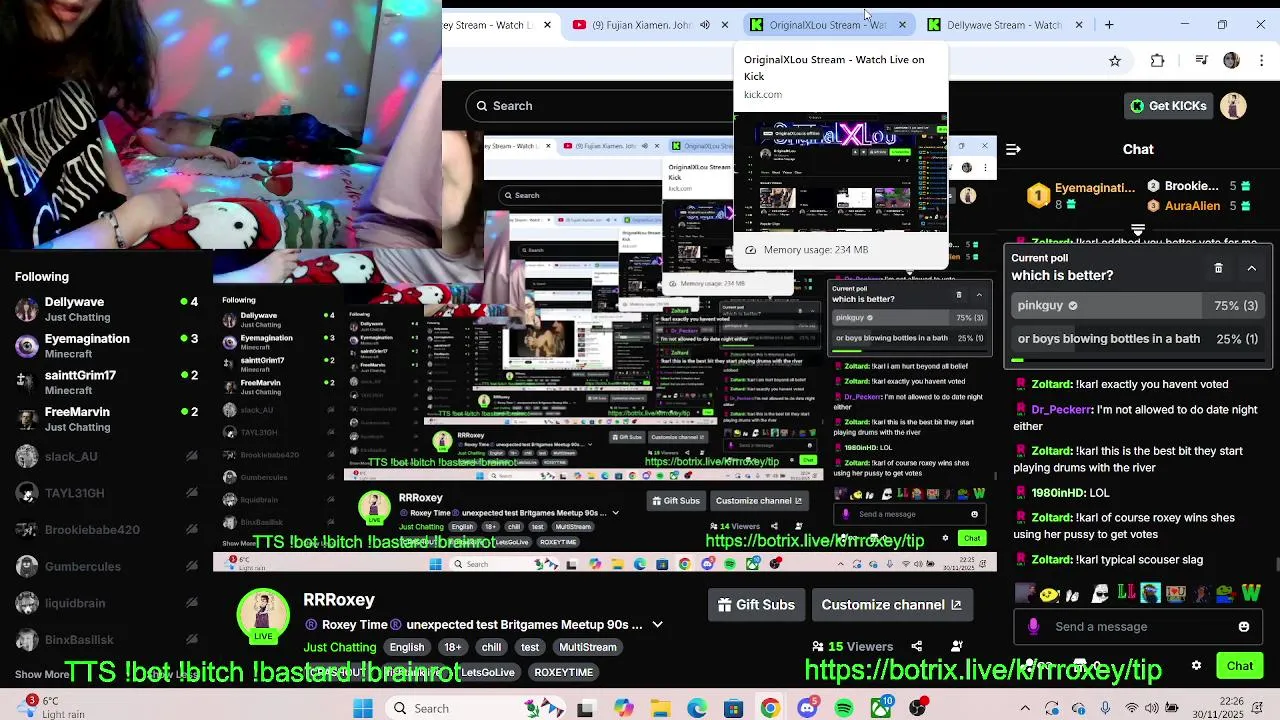Open chat settings gear icon
The image size is (1280, 720).
point(1196,666)
